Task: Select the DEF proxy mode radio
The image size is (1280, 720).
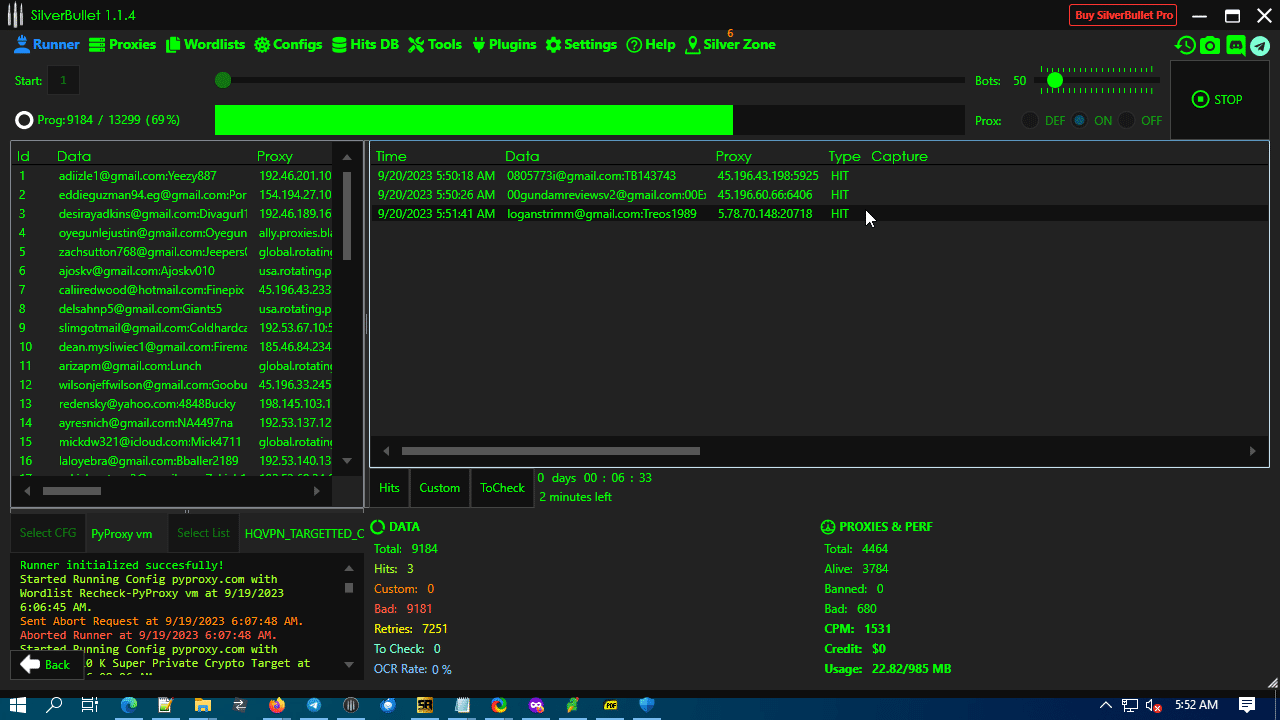Action: click(1030, 120)
